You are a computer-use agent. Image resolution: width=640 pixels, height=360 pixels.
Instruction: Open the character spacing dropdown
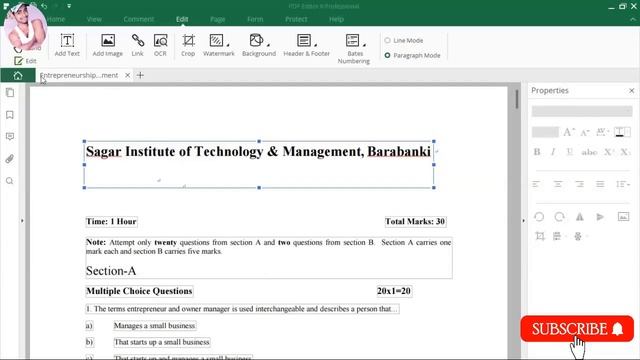pos(602,132)
